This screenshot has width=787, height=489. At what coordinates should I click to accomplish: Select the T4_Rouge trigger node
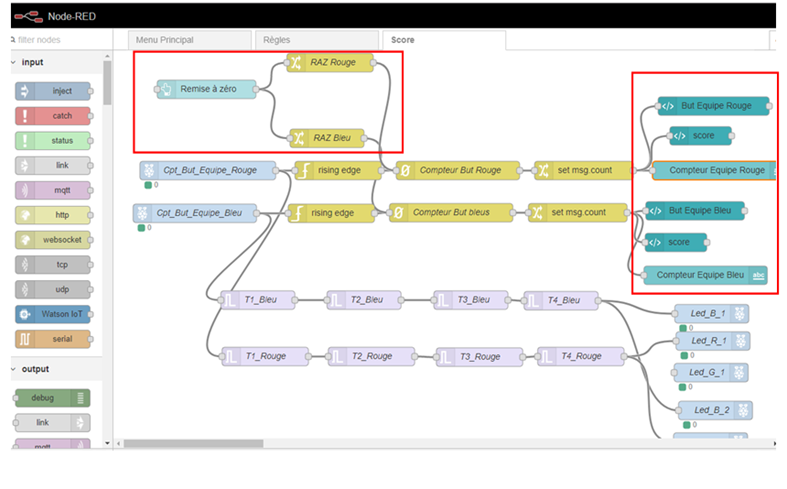[581, 356]
